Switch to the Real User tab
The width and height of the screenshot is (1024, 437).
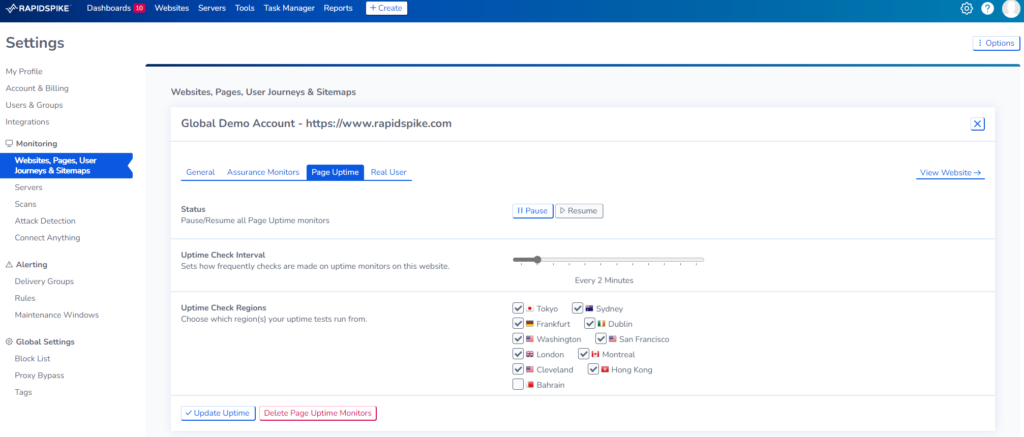tap(389, 172)
